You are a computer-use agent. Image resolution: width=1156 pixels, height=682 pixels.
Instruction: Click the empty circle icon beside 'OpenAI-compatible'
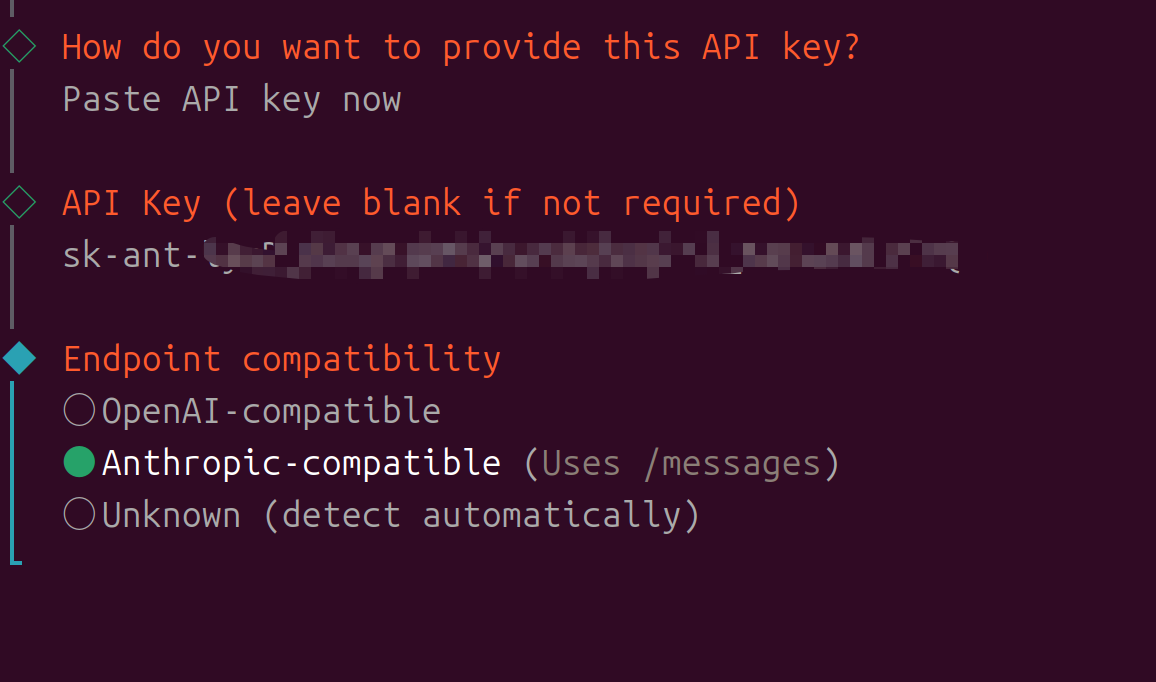[x=78, y=409]
